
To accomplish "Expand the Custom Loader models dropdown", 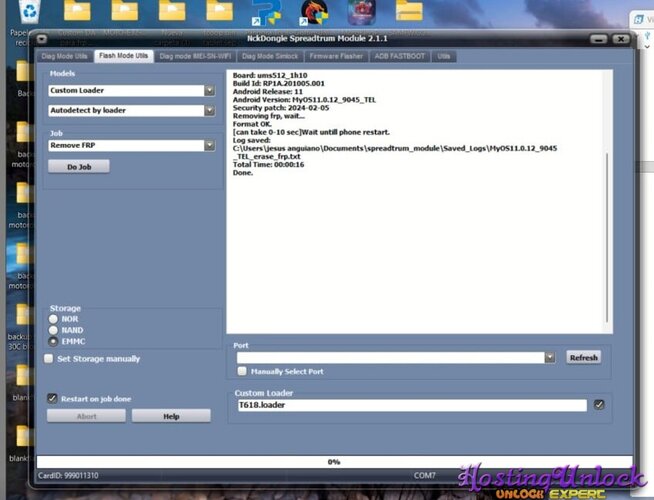I will [x=209, y=90].
